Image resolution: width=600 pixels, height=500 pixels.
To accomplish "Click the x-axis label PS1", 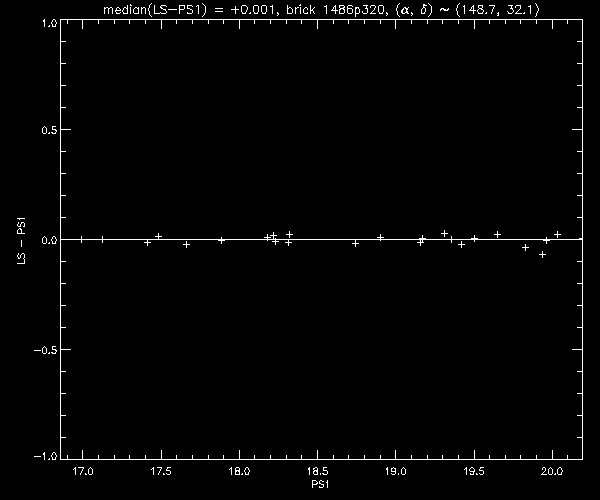I will (x=320, y=484).
